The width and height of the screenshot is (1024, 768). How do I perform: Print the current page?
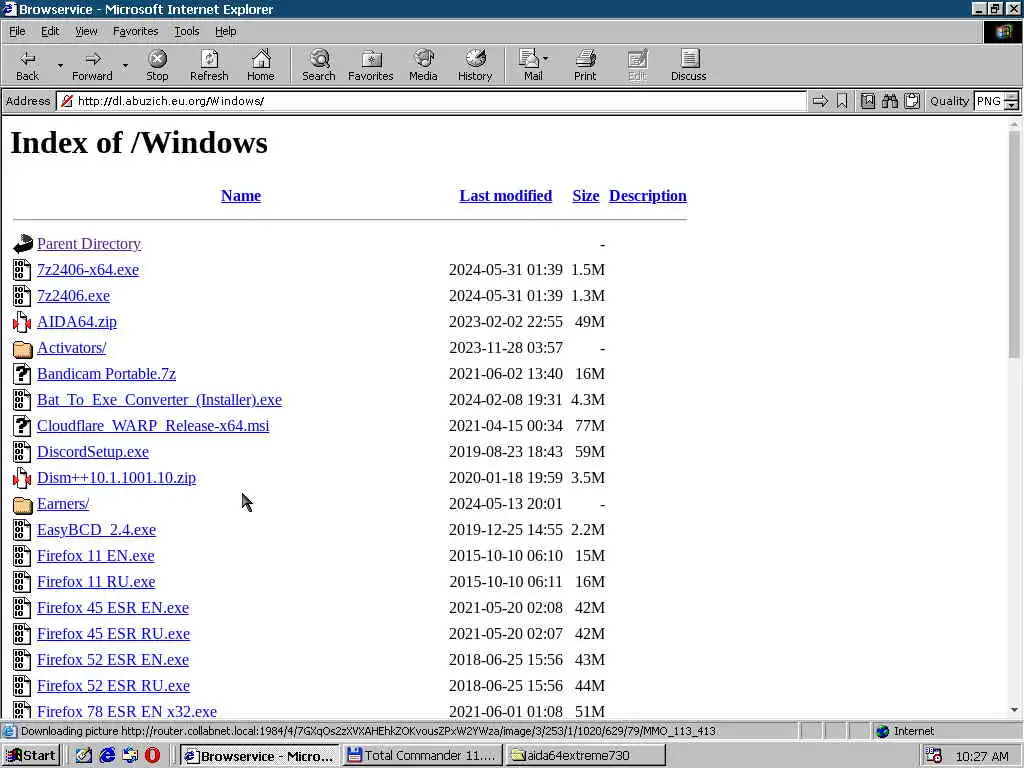point(585,65)
